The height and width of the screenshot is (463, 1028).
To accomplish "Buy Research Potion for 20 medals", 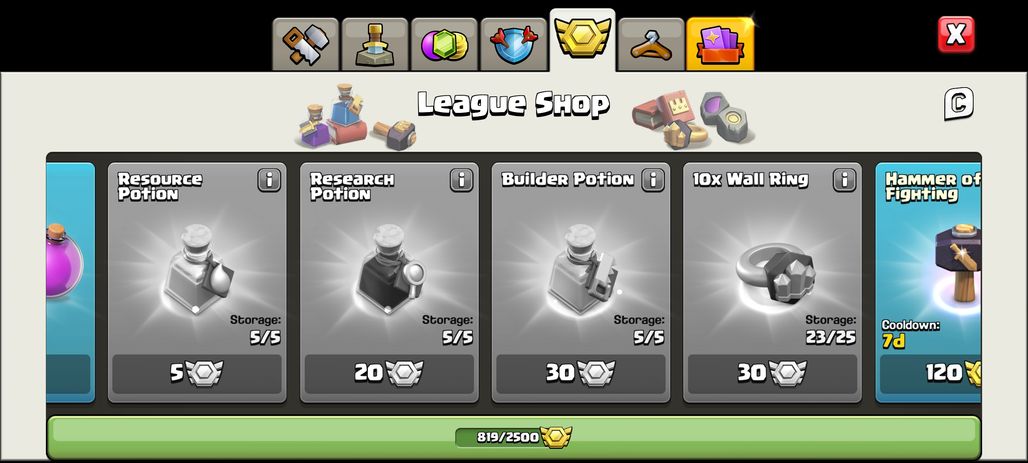I will pos(389,374).
